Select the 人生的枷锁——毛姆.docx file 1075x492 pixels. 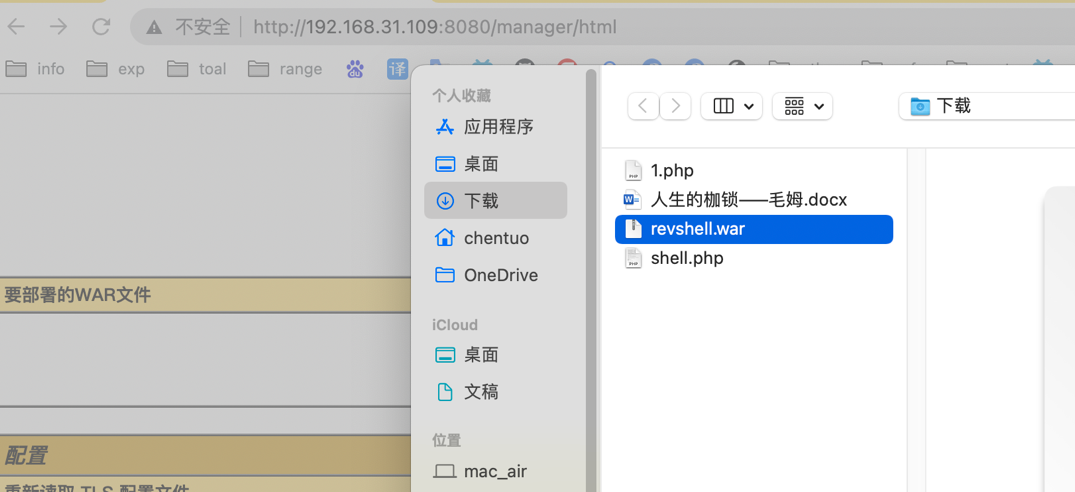tap(748, 200)
